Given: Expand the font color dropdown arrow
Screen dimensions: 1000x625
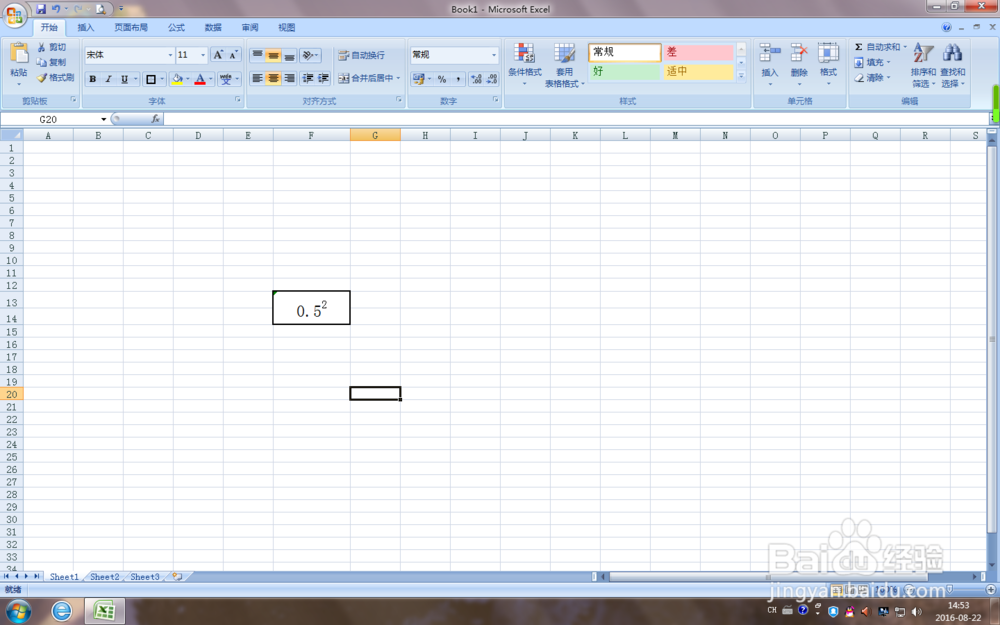Looking at the screenshot, I should coord(210,79).
